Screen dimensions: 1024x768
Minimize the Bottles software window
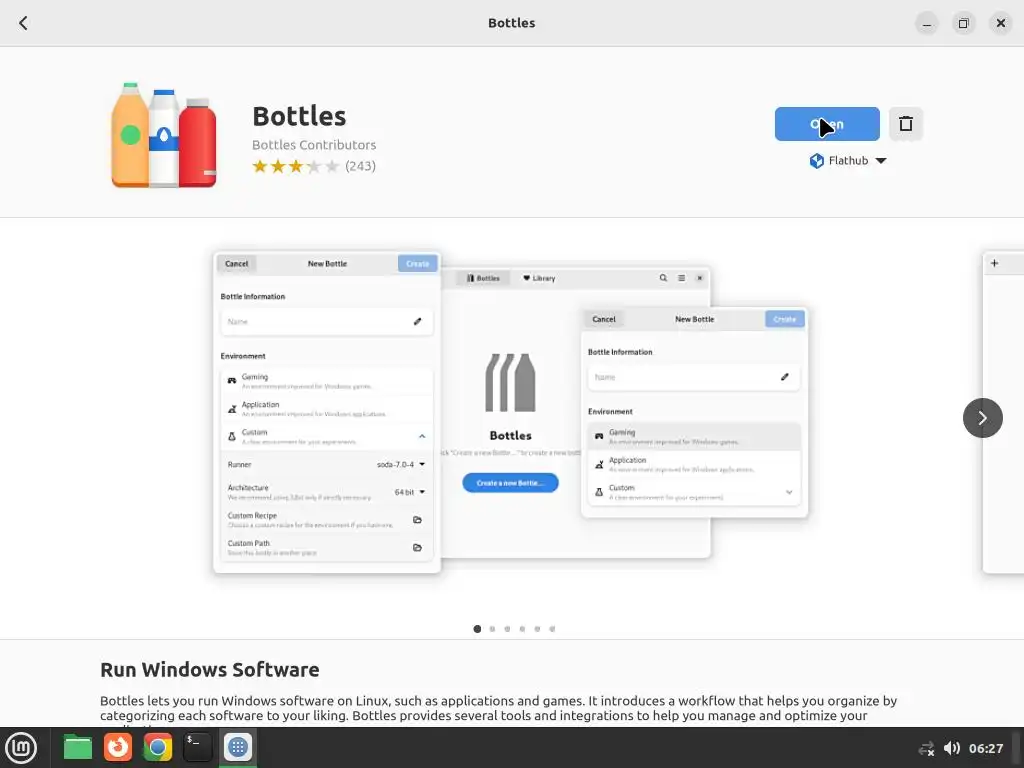pyautogui.click(x=927, y=24)
